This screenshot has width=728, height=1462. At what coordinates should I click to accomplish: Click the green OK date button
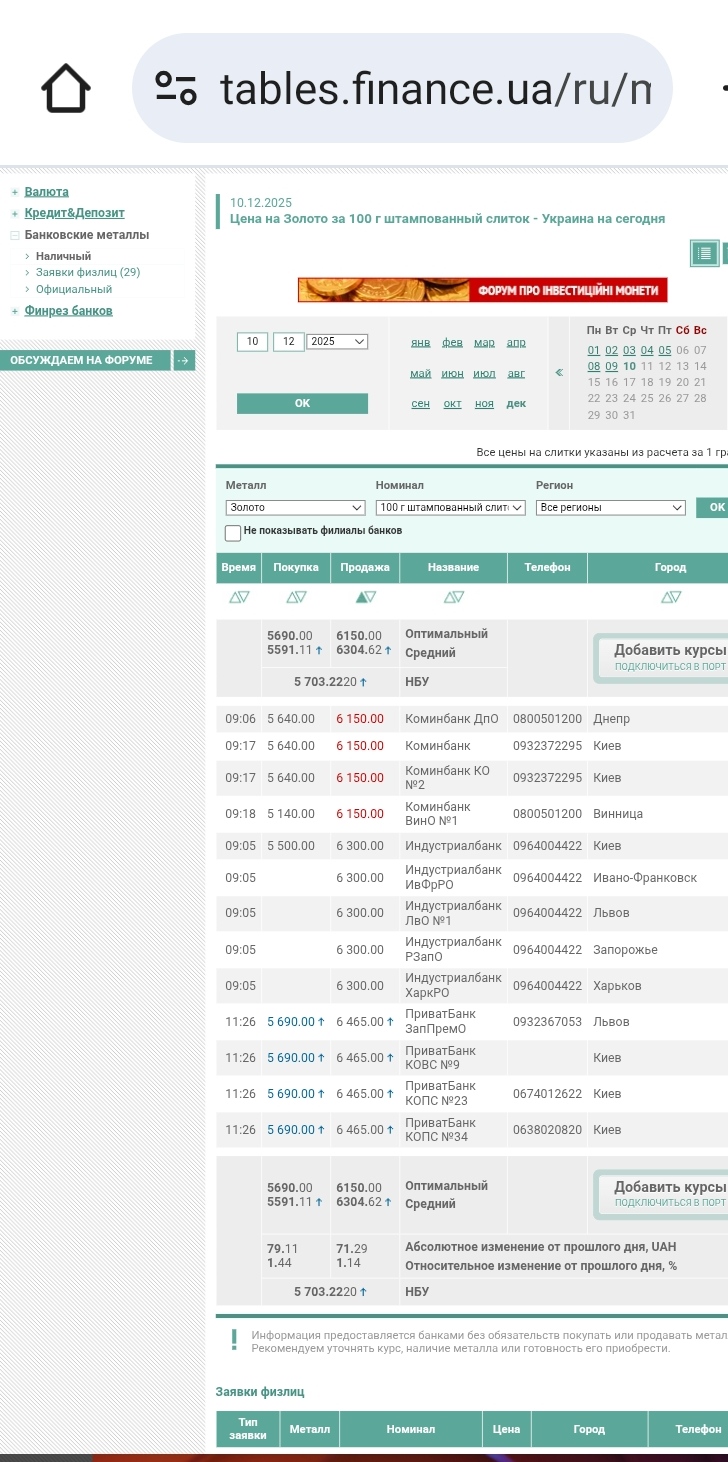tap(302, 403)
